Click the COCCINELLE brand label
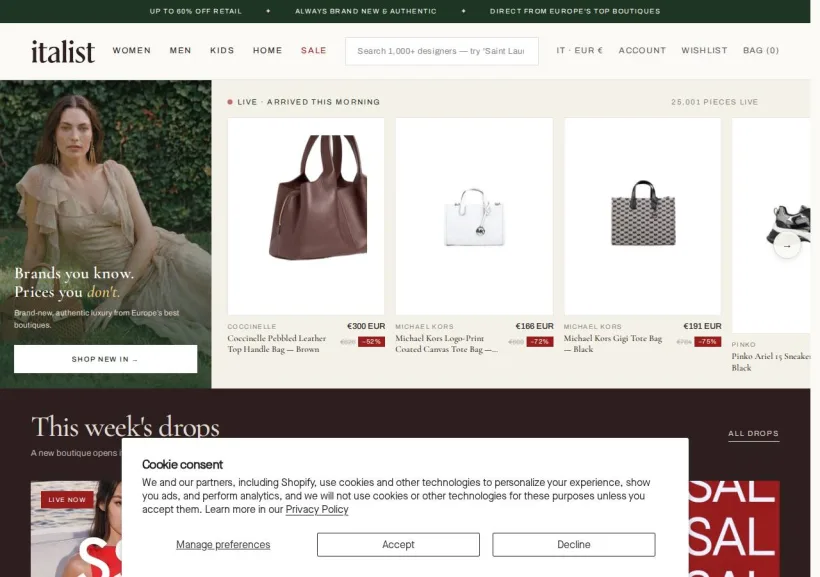 coord(252,326)
